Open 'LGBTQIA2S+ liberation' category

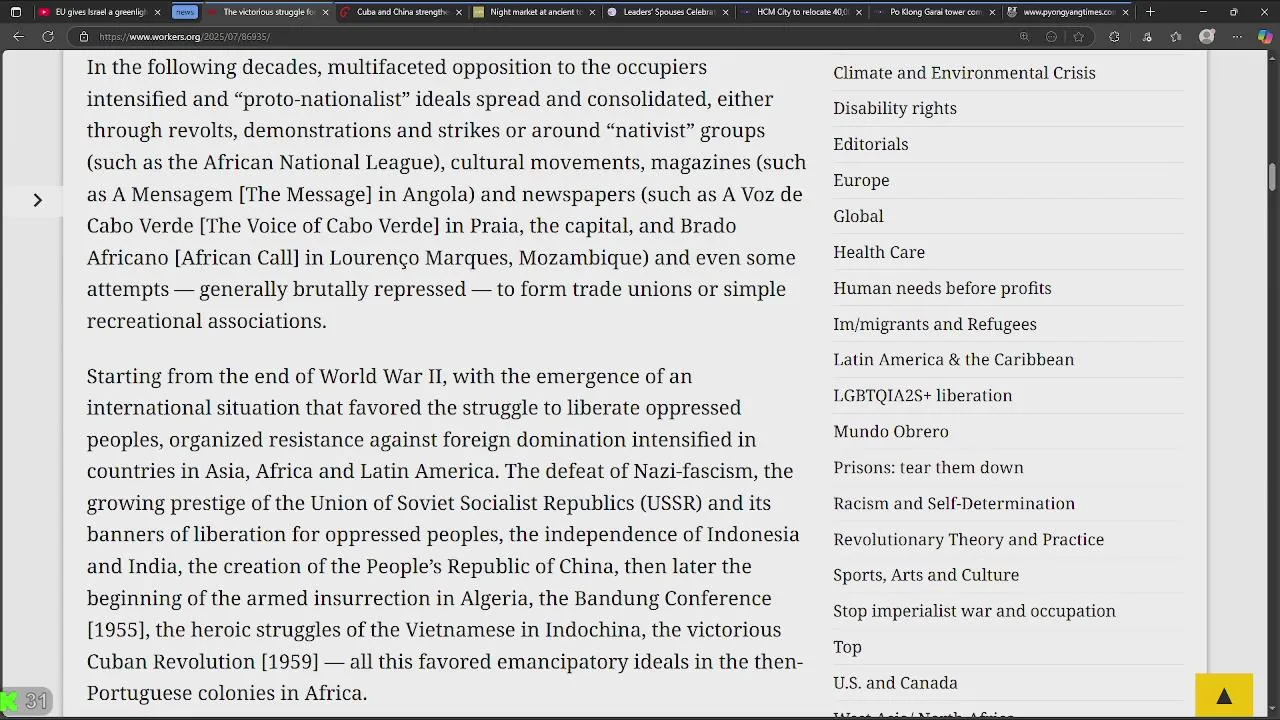coord(923,395)
